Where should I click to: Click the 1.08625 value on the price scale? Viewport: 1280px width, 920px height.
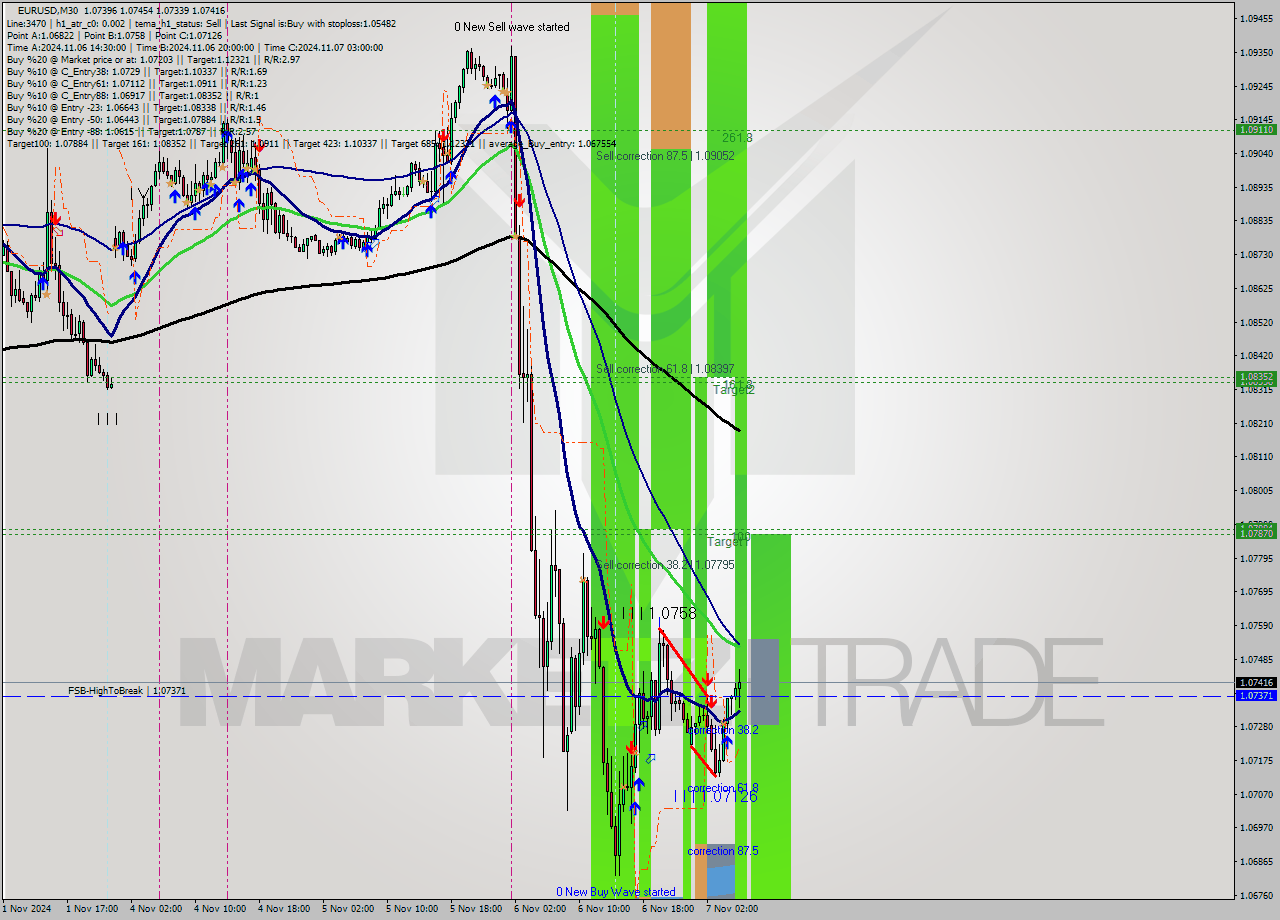click(x=1257, y=288)
